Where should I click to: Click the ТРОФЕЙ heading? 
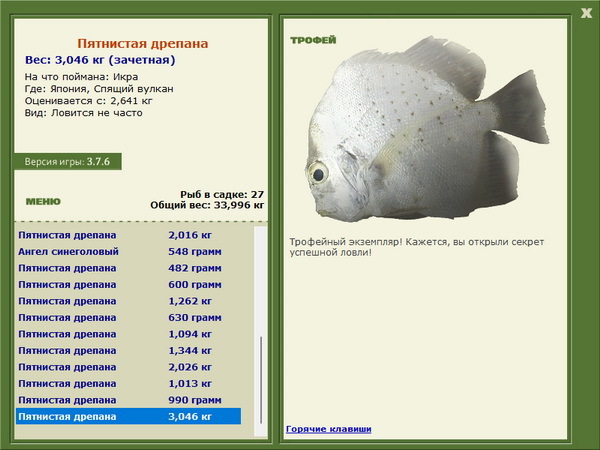click(x=312, y=40)
